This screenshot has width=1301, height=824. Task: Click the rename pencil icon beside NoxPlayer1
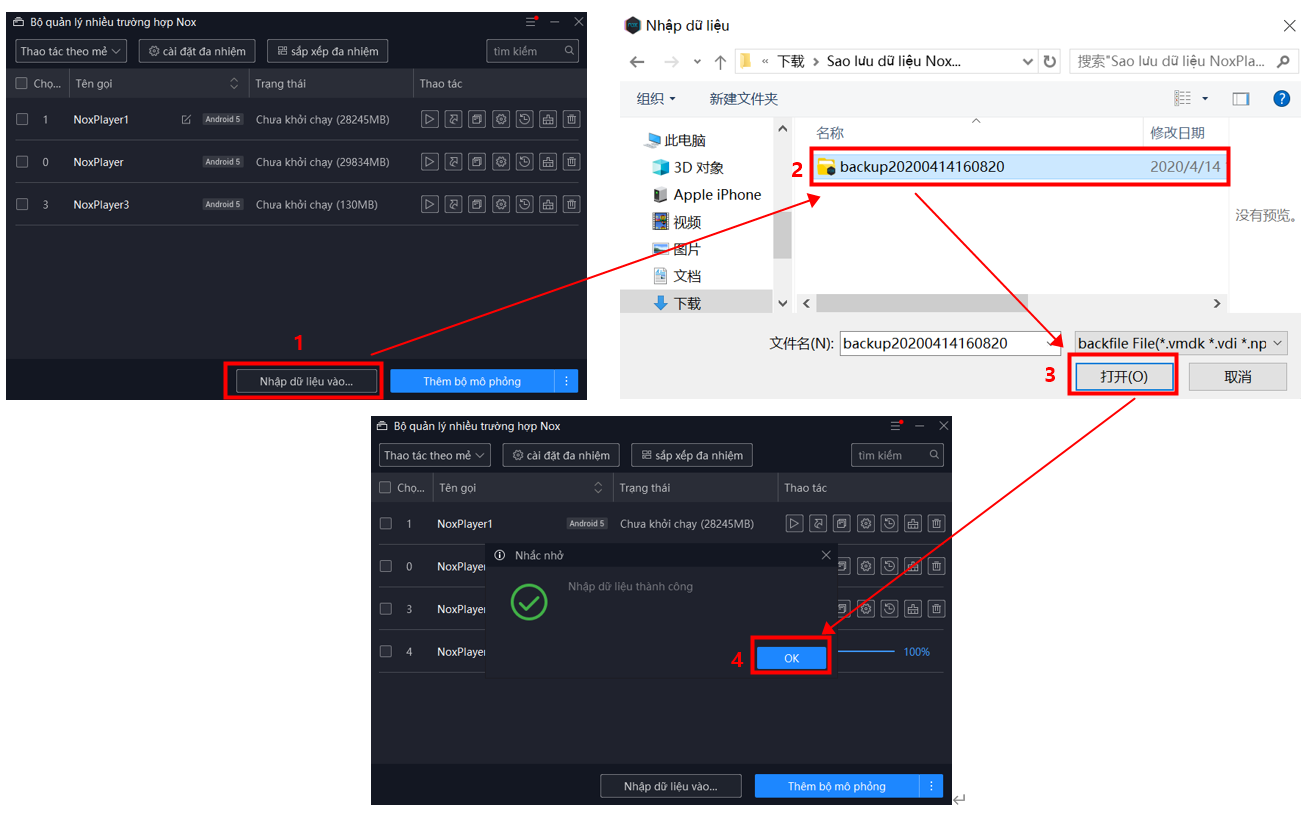point(186,120)
